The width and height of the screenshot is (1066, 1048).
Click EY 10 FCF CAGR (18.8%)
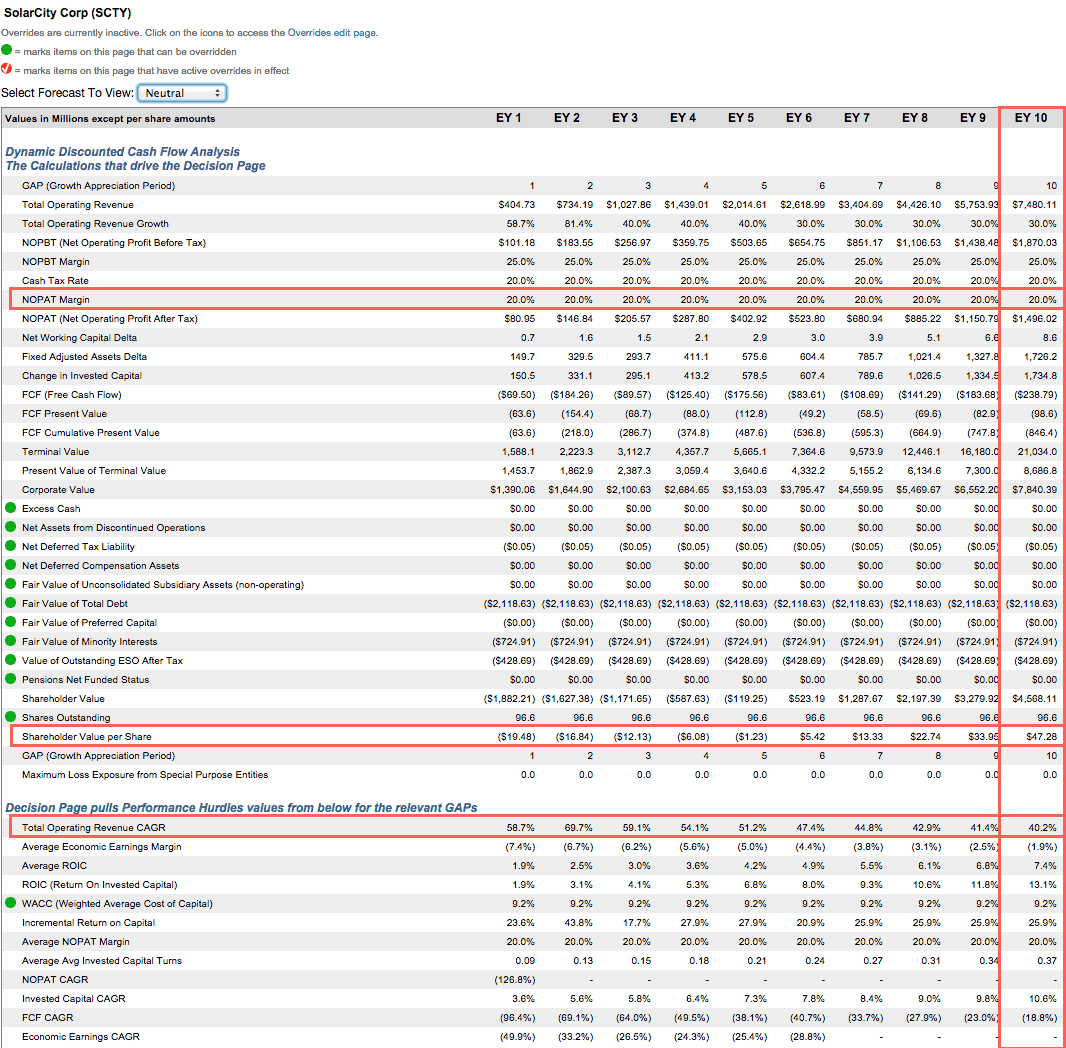tap(1039, 1018)
